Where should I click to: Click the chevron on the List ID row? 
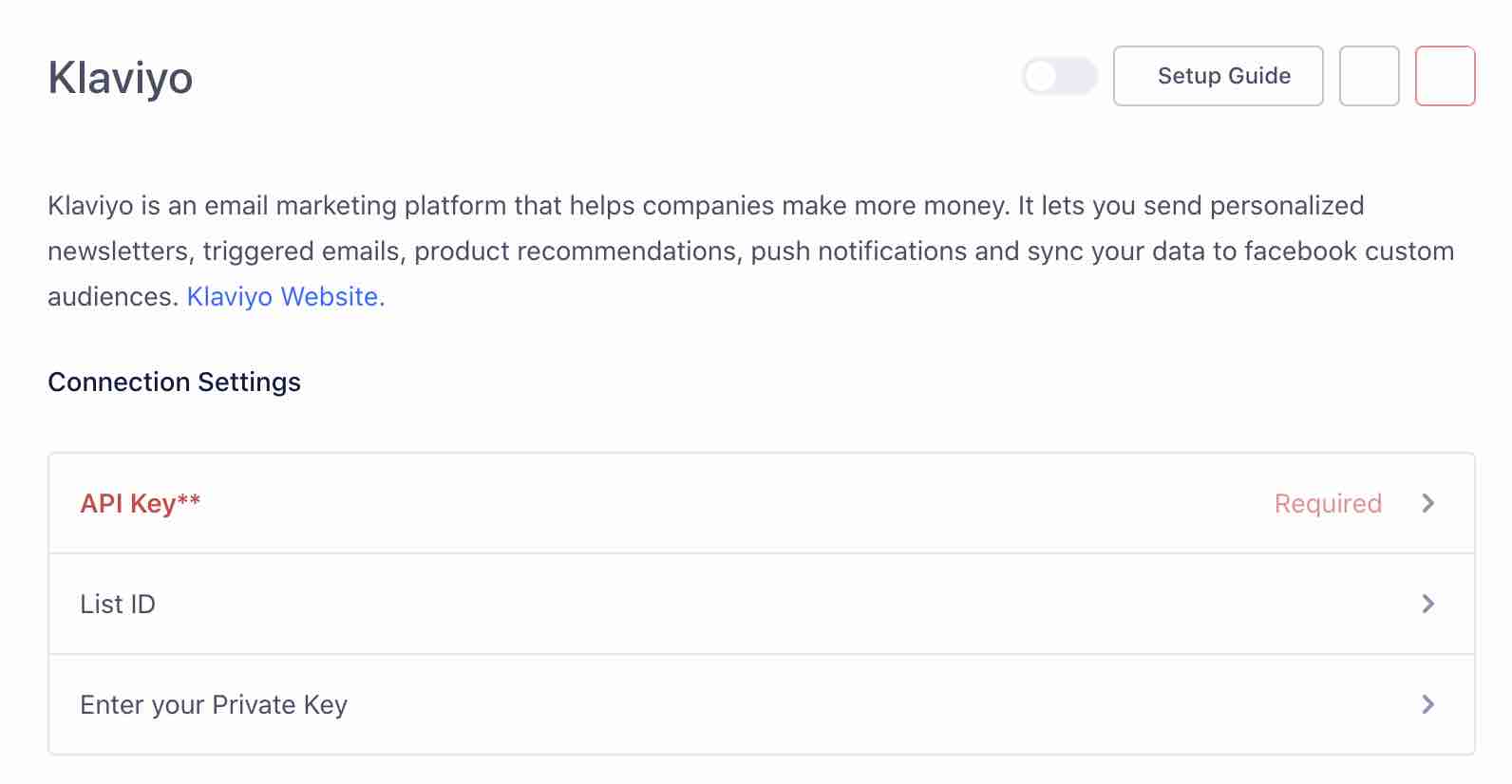(x=1428, y=604)
